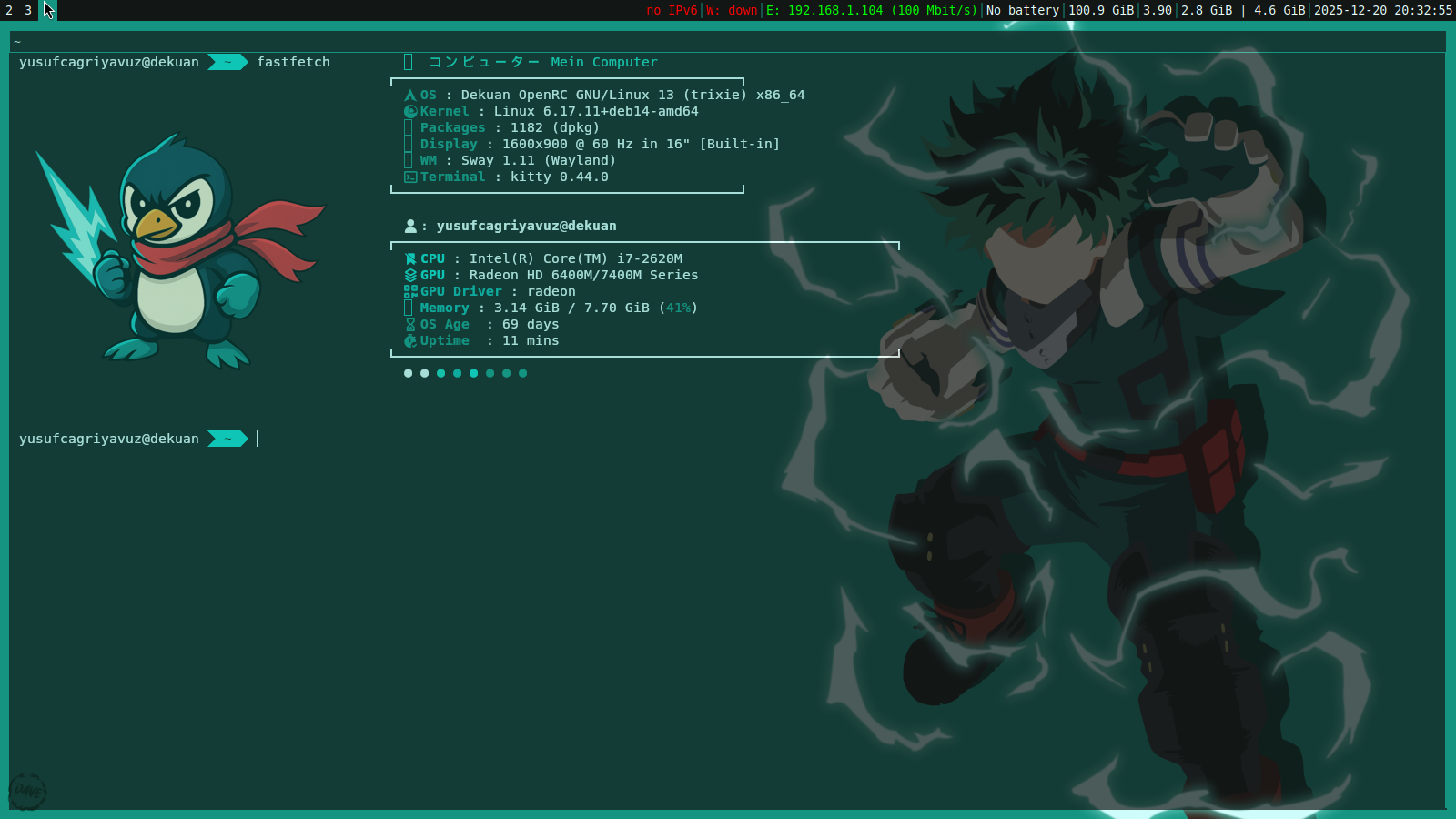Click the date and time in bar
Viewport: 1456px width, 819px height.
[1383, 10]
